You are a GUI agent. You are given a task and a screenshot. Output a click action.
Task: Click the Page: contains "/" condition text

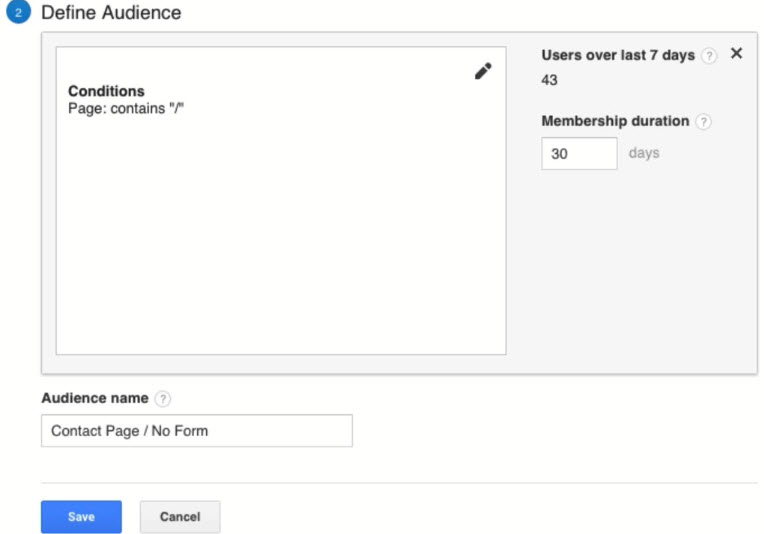pyautogui.click(x=126, y=107)
